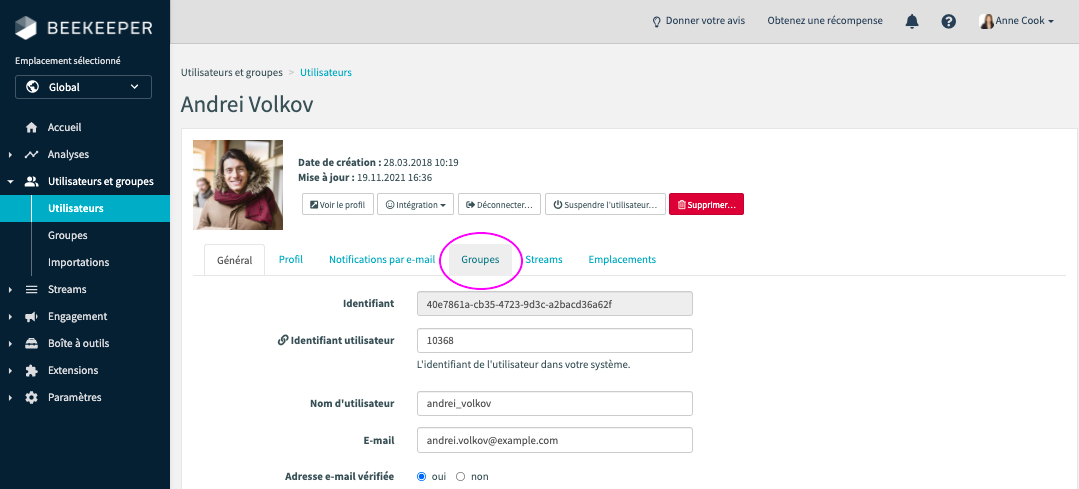Click the Analyses chart icon
The image size is (1079, 489).
[x=31, y=155]
